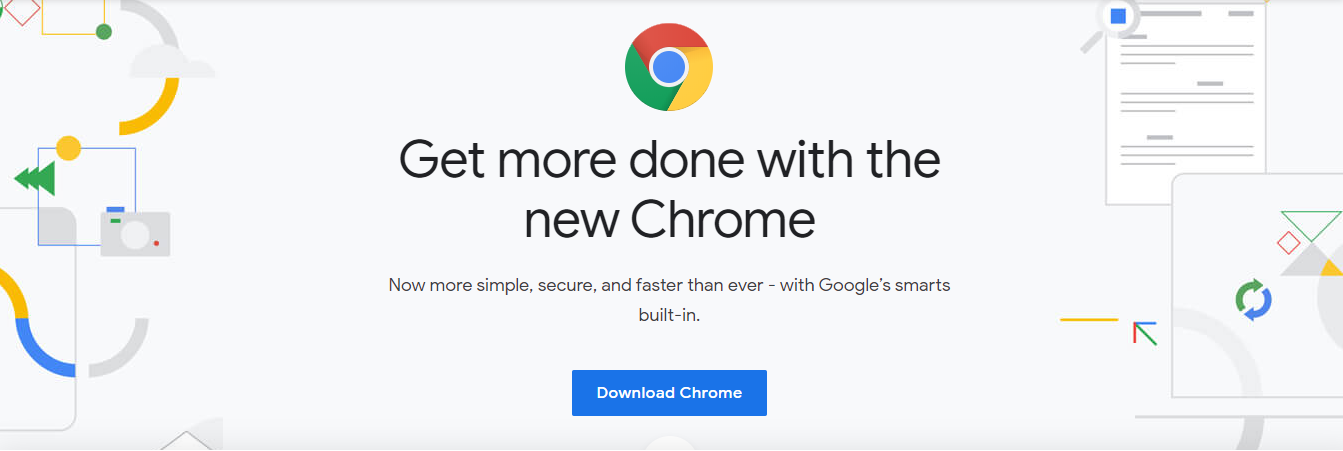Click the gray cloud shape
The image size is (1343, 451).
coord(173,61)
